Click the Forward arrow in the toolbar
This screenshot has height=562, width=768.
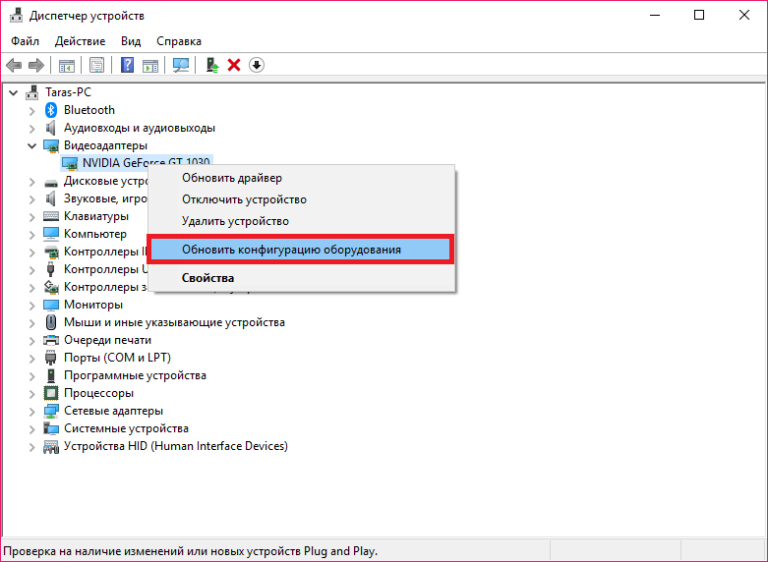click(36, 65)
